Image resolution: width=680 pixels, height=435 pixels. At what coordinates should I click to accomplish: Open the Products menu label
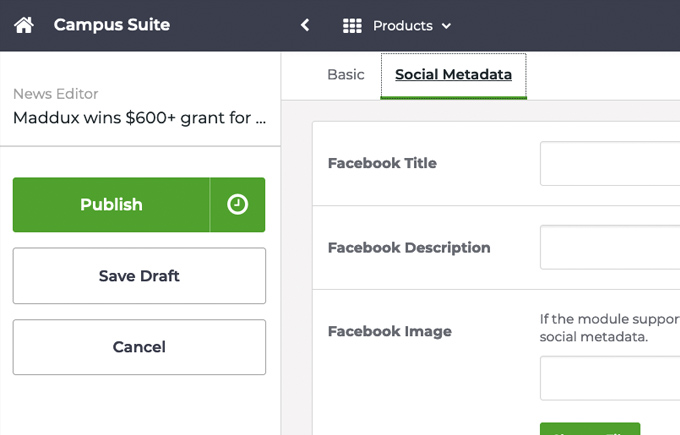coord(402,26)
